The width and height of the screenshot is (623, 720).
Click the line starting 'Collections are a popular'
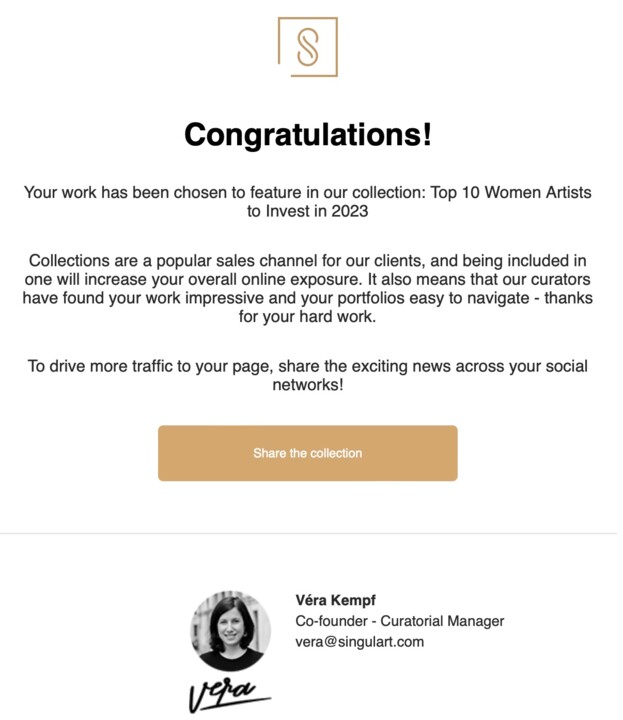pos(308,261)
